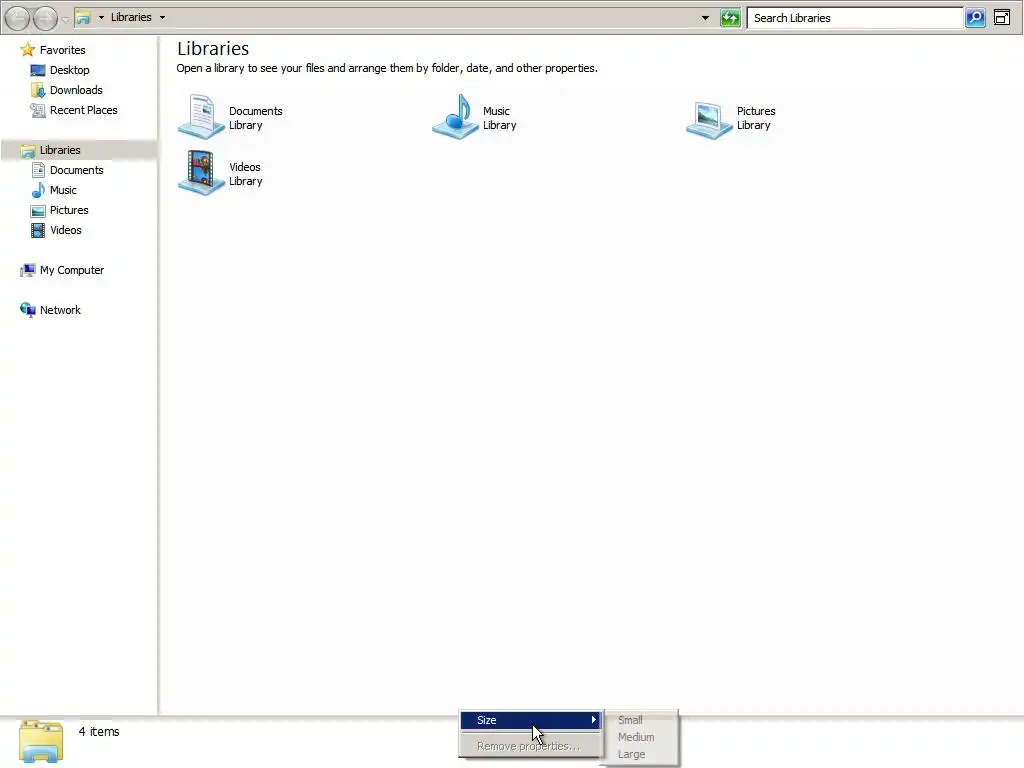Open Documents under Libraries in sidebar

pos(76,170)
